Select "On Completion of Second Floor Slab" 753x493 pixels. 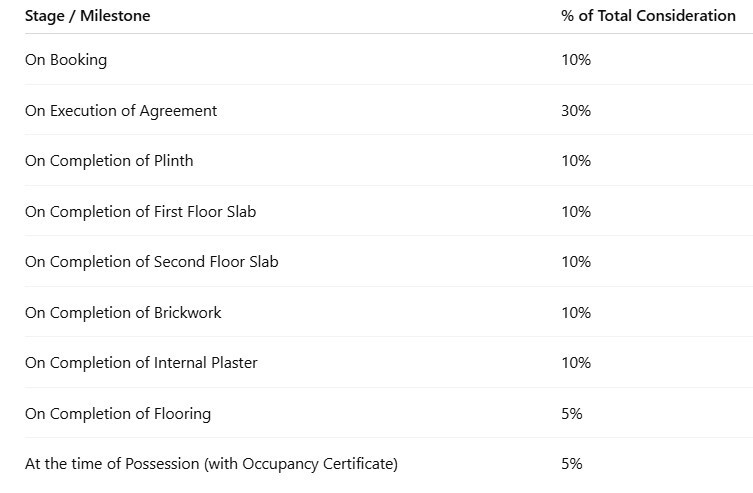click(x=152, y=262)
